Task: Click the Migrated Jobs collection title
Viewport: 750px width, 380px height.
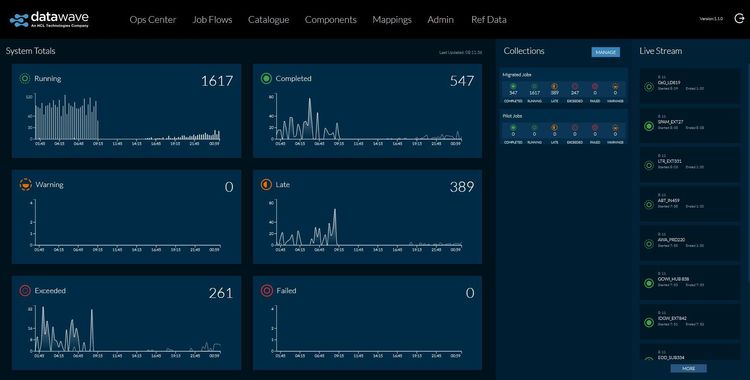Action: coord(517,75)
